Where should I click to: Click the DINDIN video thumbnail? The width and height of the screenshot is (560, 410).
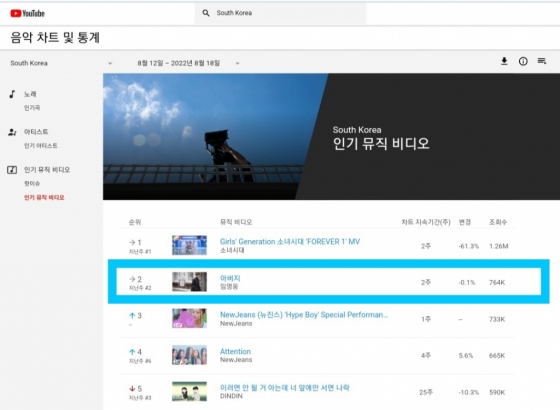[x=189, y=391]
